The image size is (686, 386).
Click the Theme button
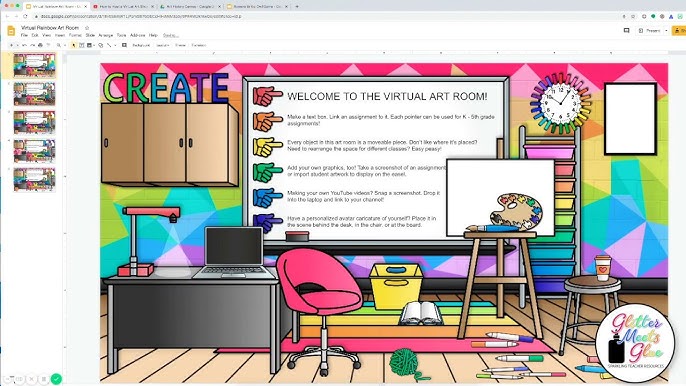tap(180, 45)
